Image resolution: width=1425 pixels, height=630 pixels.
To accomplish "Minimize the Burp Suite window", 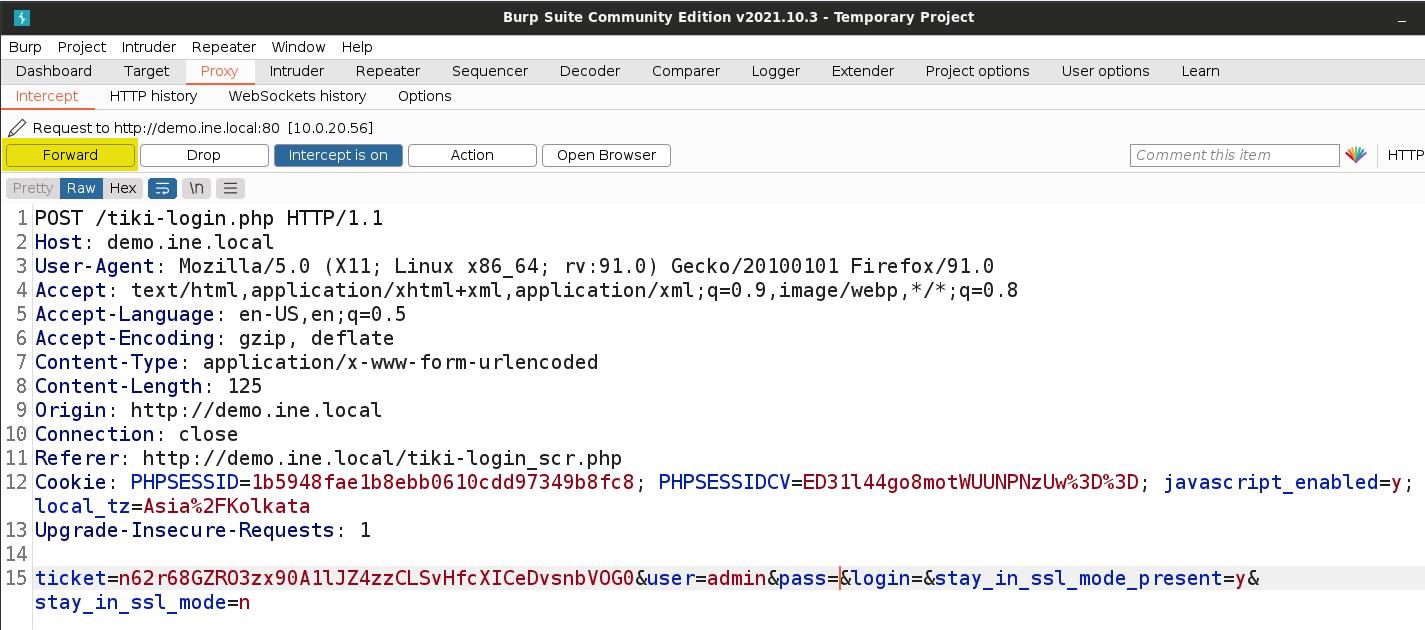I will [x=1403, y=18].
